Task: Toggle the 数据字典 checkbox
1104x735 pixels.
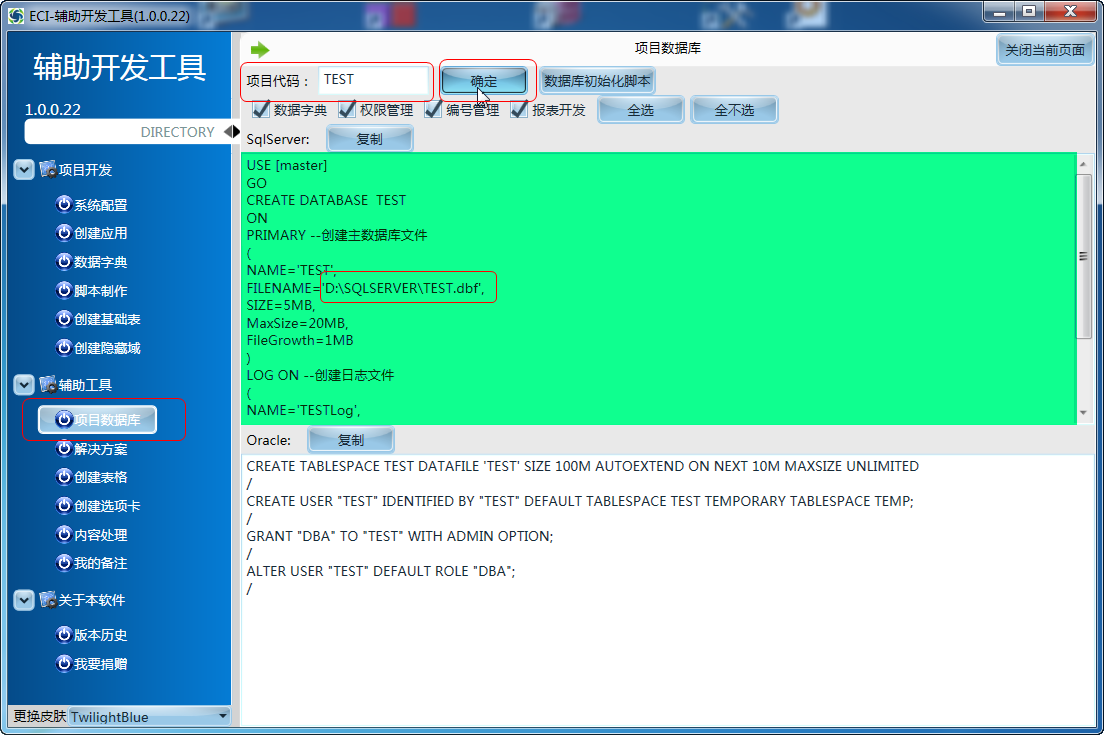Action: click(261, 109)
